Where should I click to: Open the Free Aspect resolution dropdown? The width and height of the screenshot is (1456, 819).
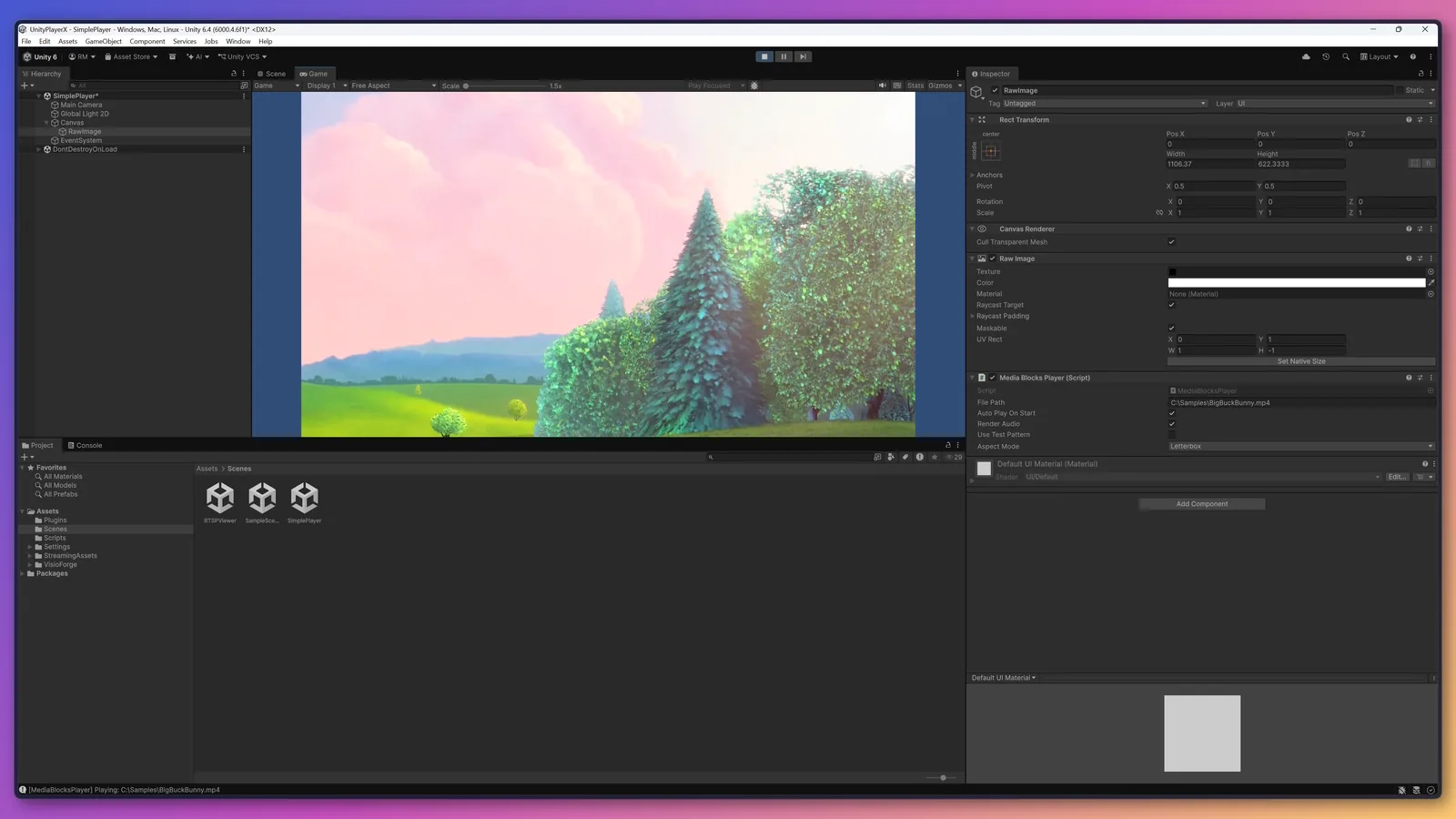(393, 86)
